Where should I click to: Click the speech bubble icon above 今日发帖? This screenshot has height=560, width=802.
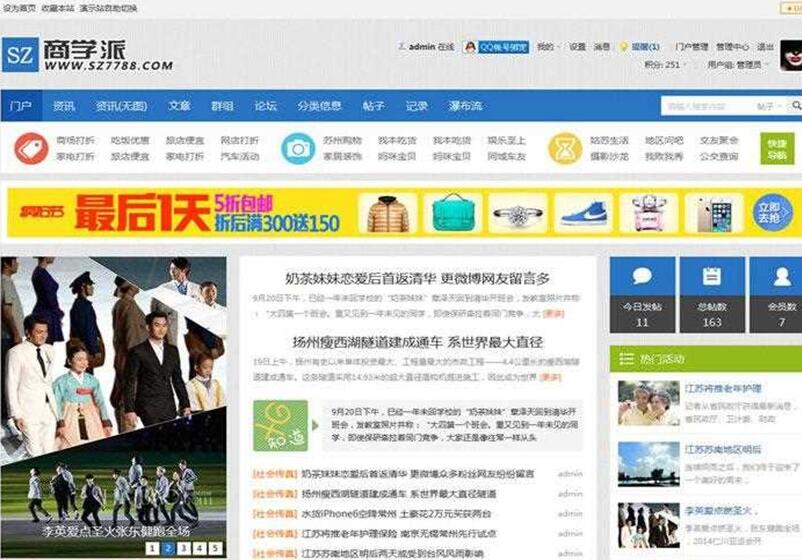[642, 277]
